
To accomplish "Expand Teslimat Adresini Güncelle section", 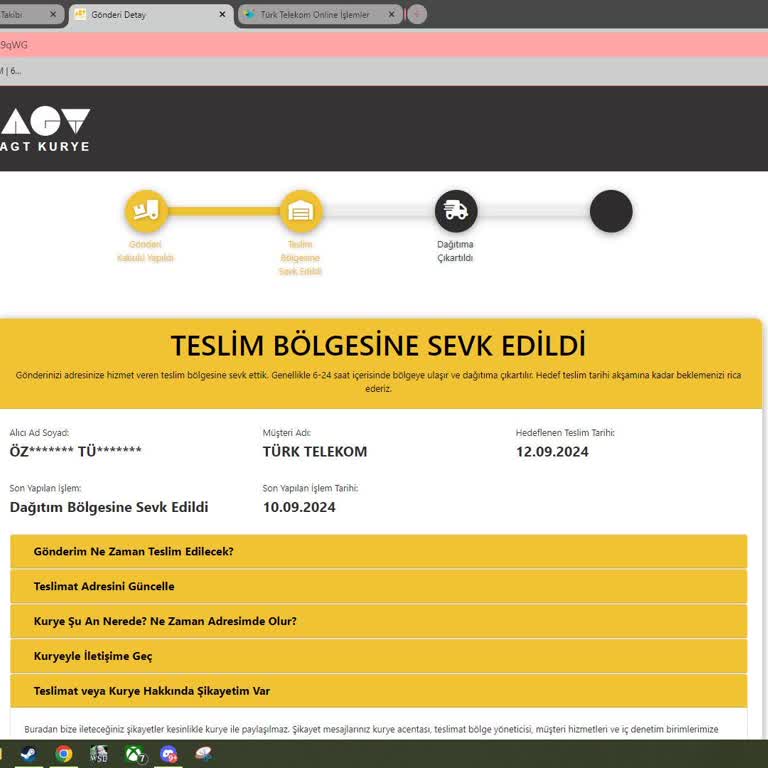I will pyautogui.click(x=379, y=586).
